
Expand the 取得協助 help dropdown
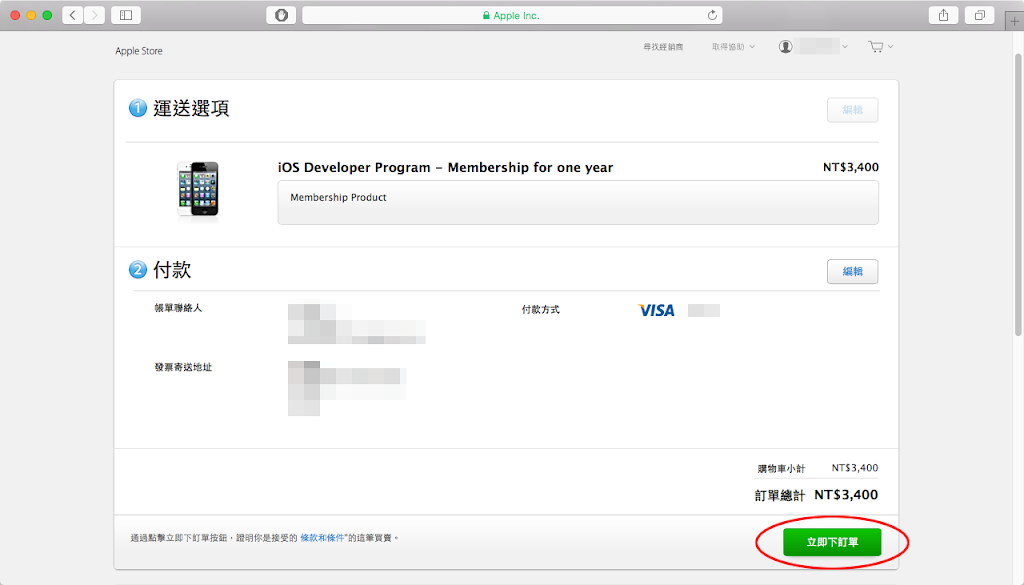[x=733, y=47]
